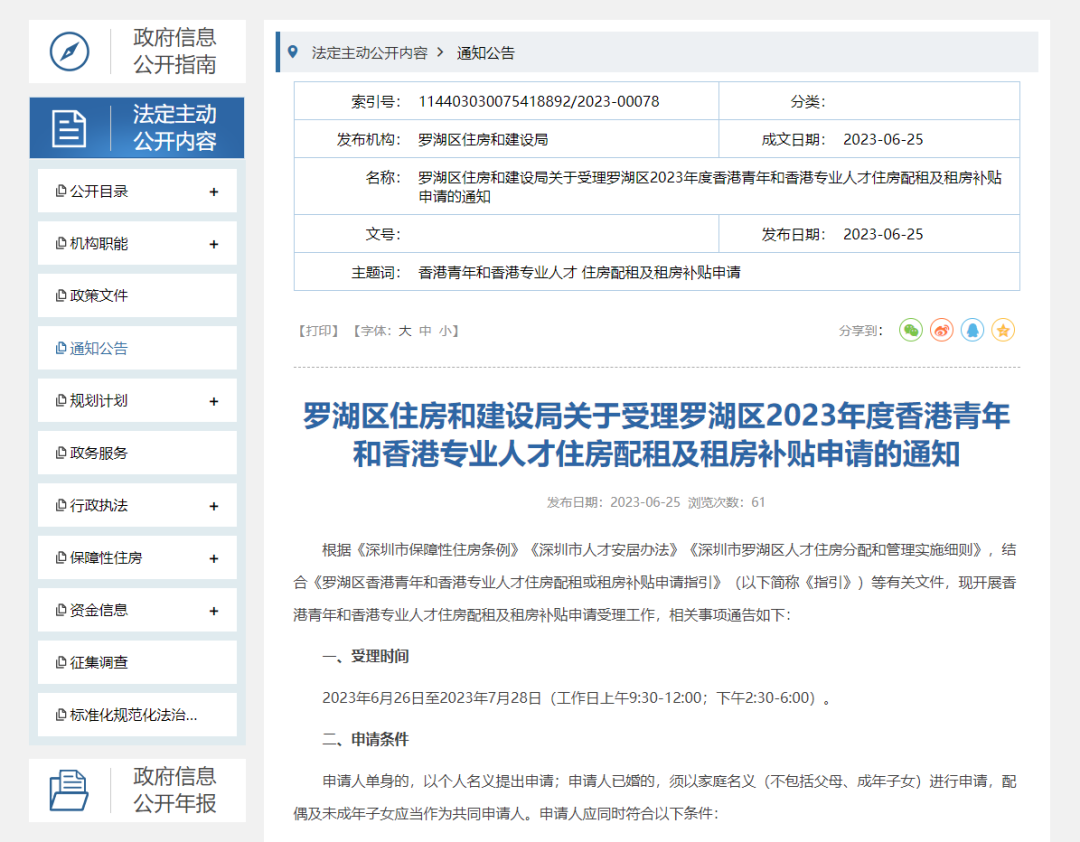The image size is (1080, 842).
Task: Share the notice to QQ
Action: click(x=973, y=331)
